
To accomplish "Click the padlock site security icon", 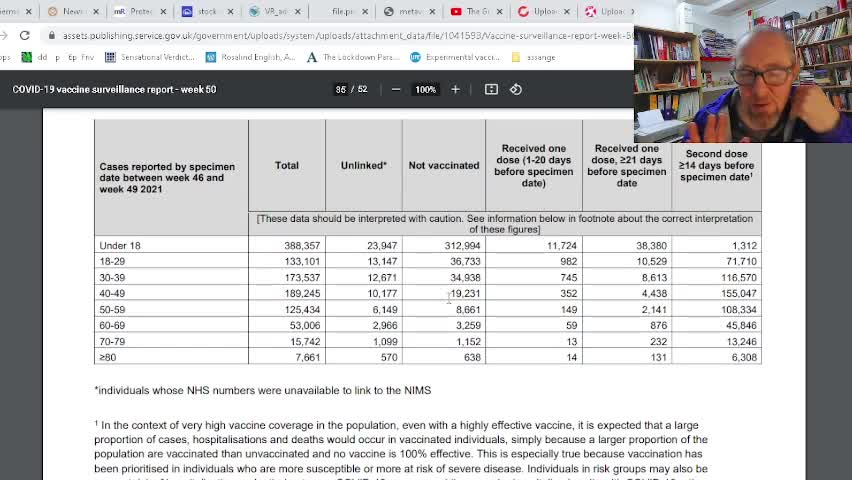I will point(52,35).
